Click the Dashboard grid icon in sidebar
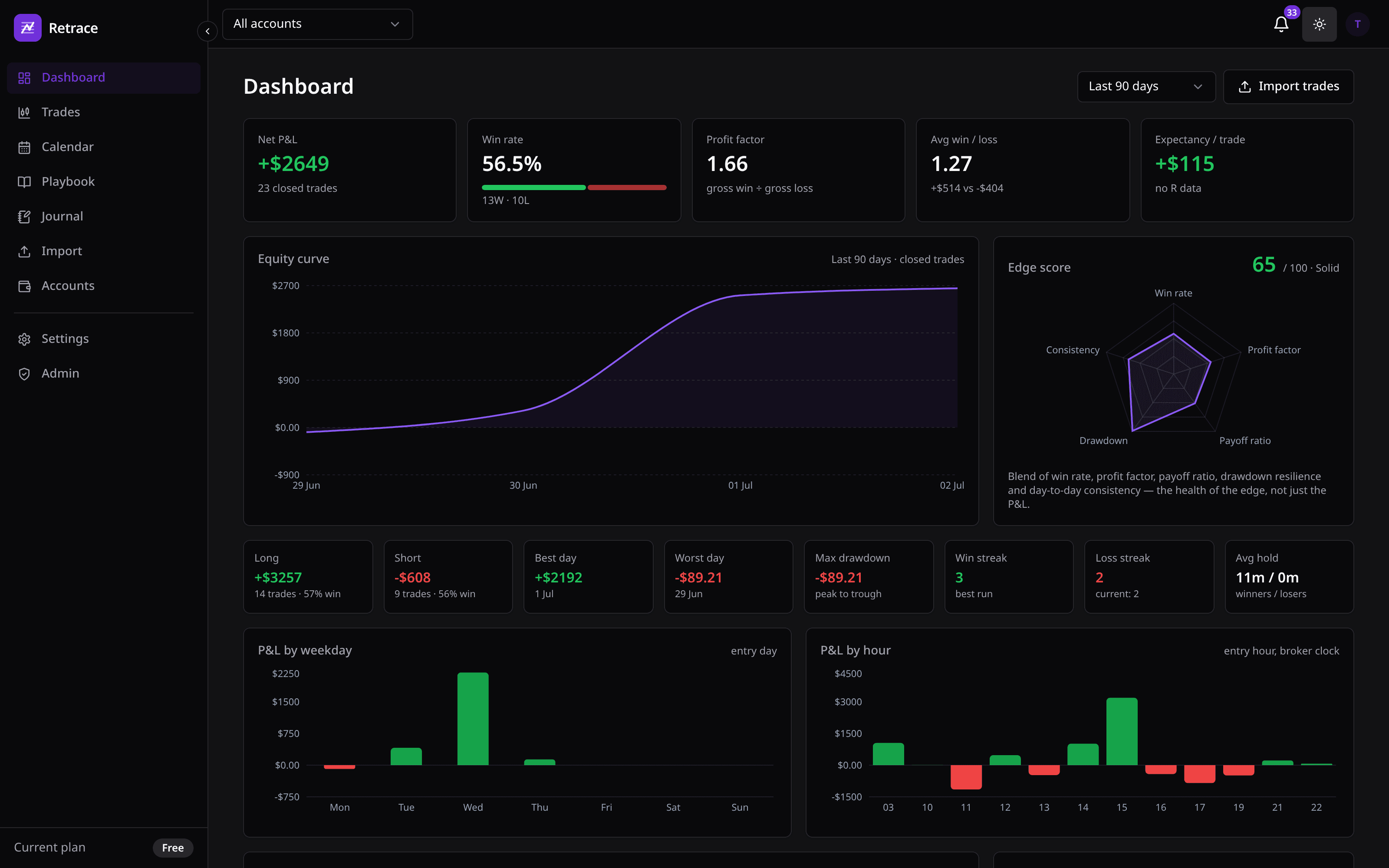Image resolution: width=1389 pixels, height=868 pixels. pos(24,78)
